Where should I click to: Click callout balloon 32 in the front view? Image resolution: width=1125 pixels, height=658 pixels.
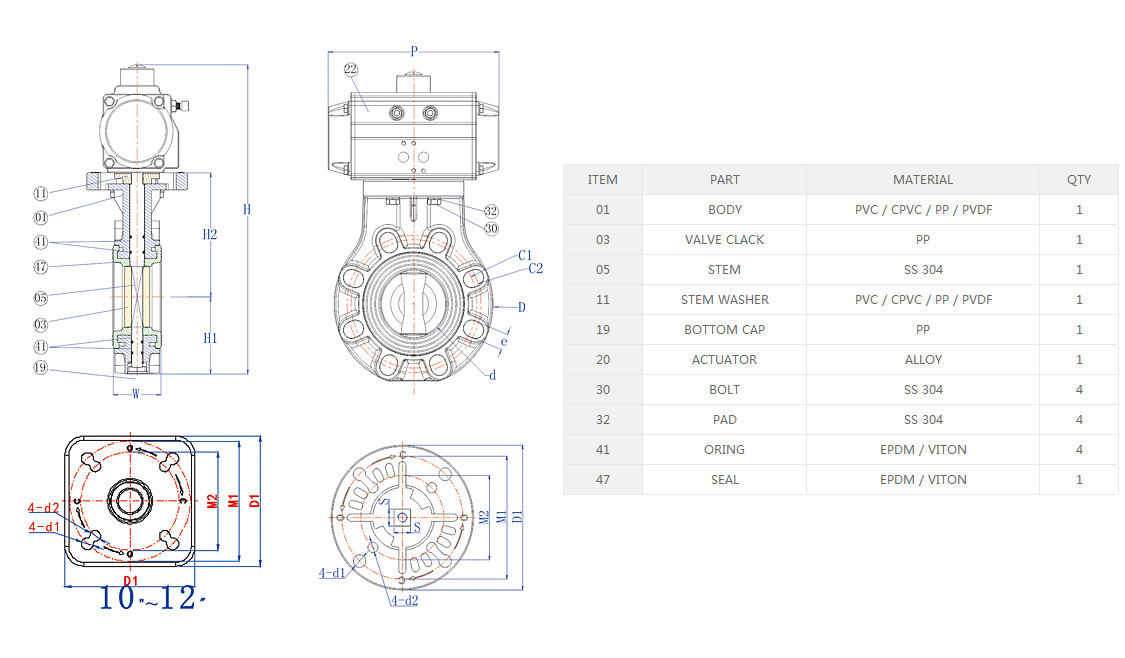[x=491, y=211]
